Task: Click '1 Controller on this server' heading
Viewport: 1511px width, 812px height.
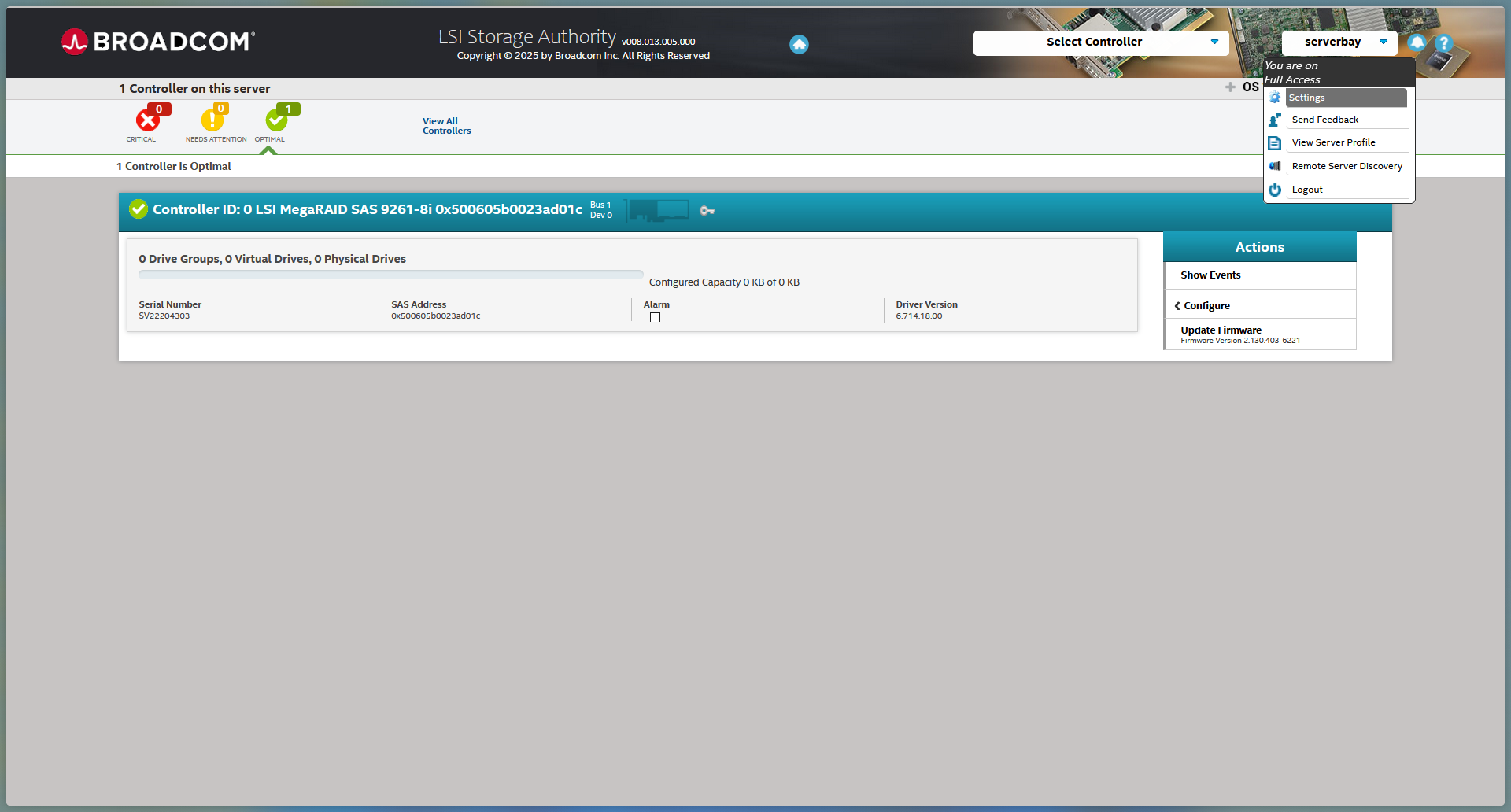Action: pos(194,89)
